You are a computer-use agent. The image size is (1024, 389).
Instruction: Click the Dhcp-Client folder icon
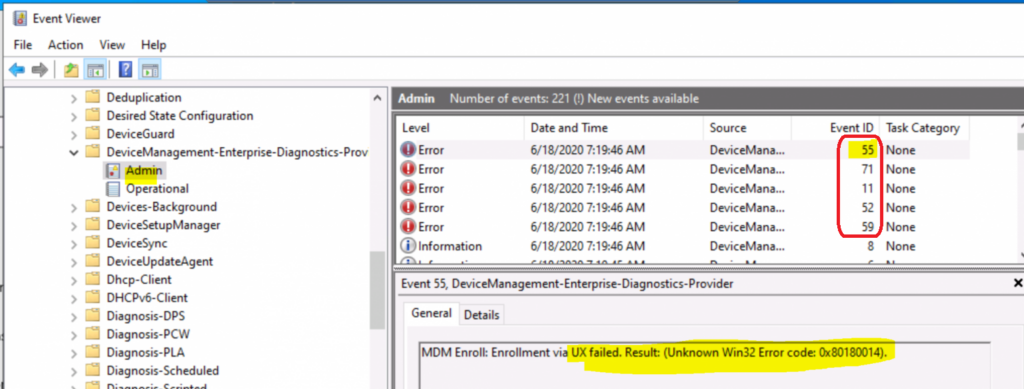93,280
